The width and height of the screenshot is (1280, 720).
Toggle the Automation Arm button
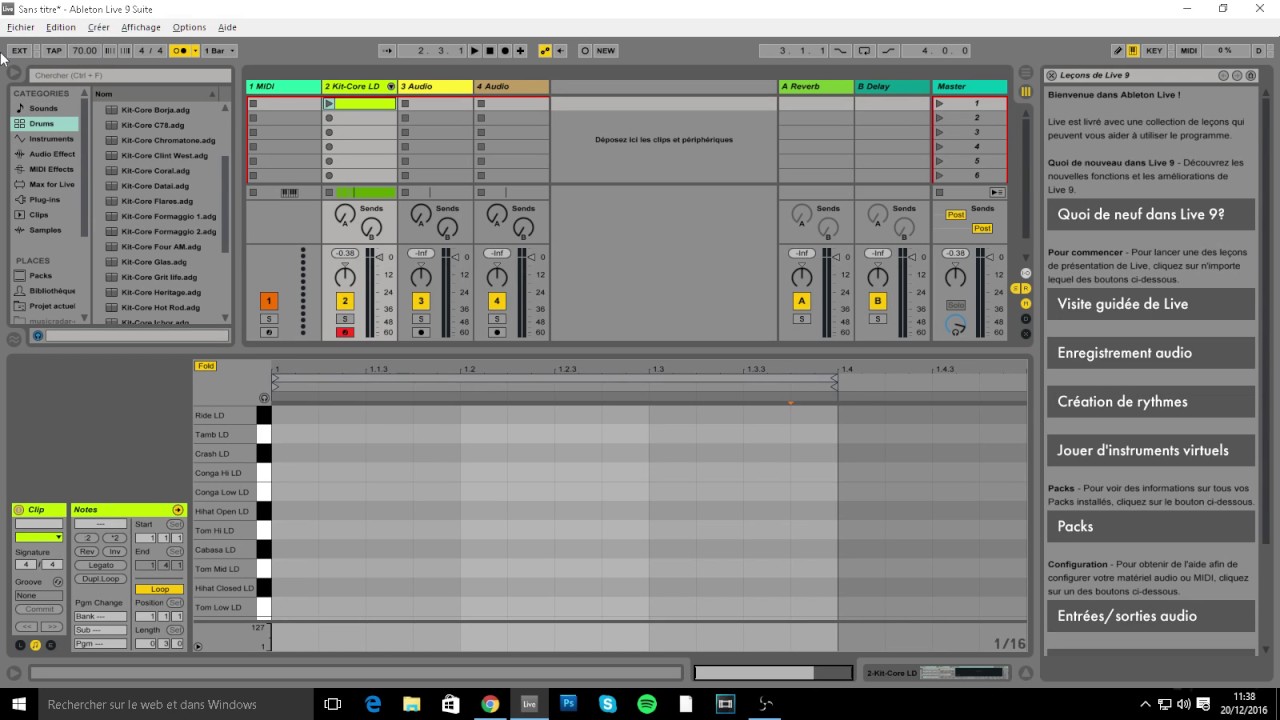[545, 50]
